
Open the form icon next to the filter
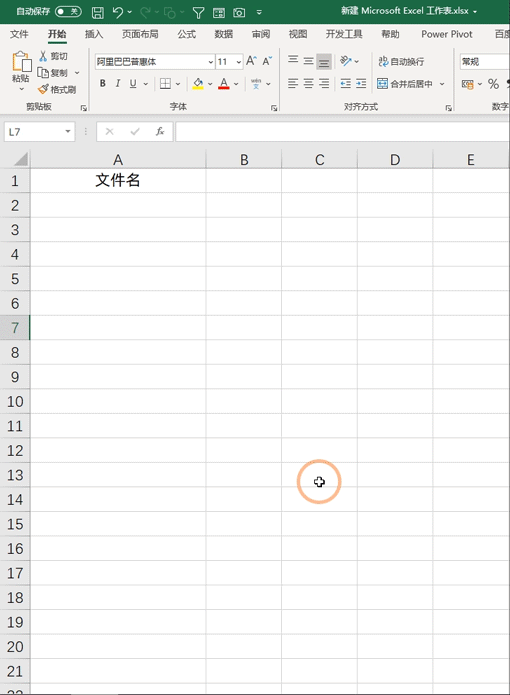(219, 13)
